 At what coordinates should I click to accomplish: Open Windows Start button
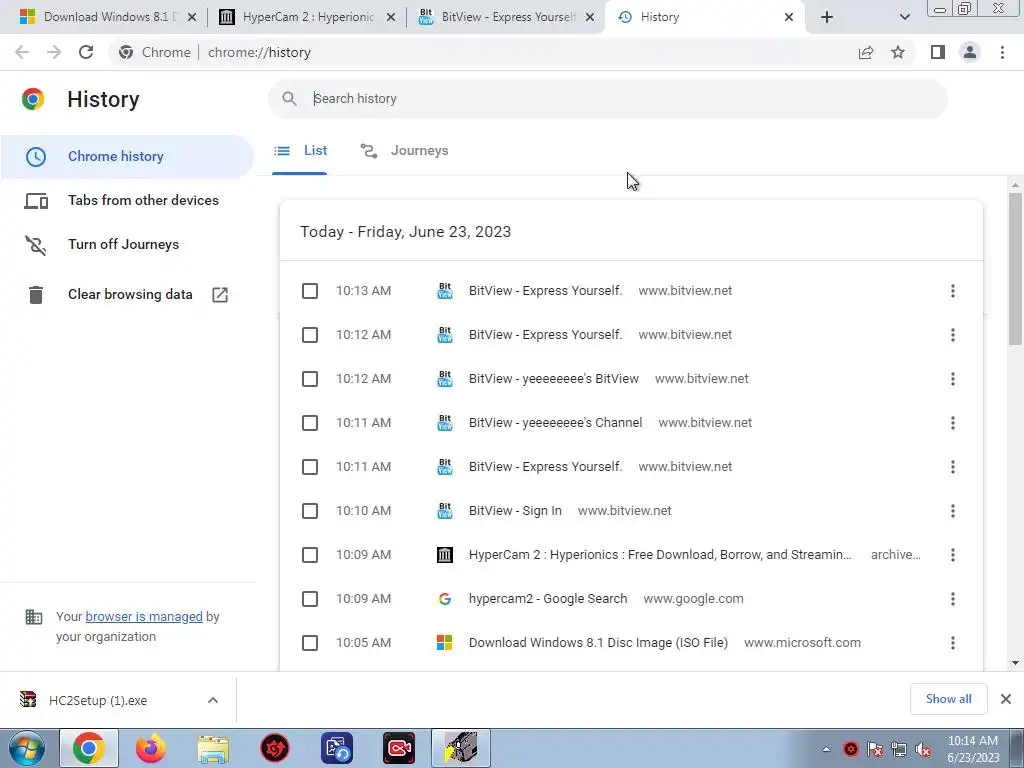tap(27, 748)
